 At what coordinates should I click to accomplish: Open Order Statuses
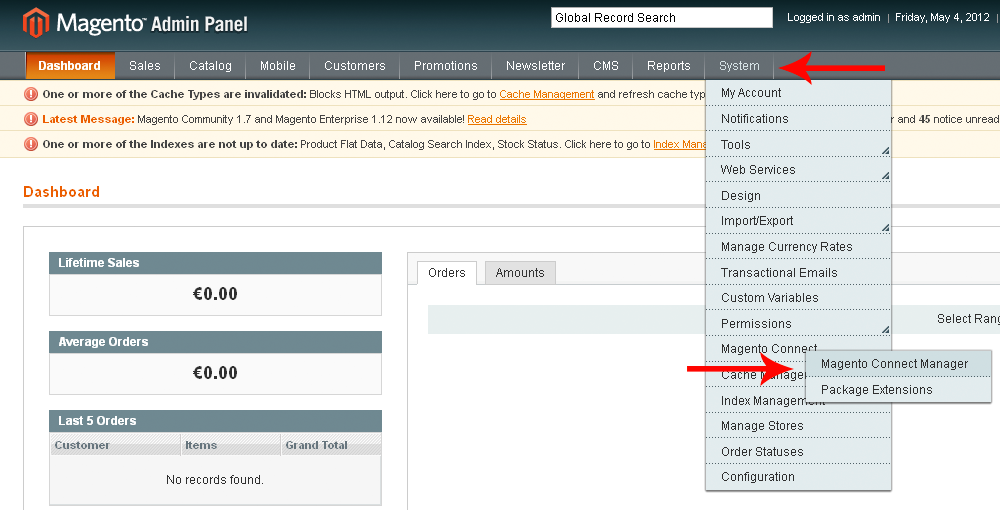coord(798,452)
